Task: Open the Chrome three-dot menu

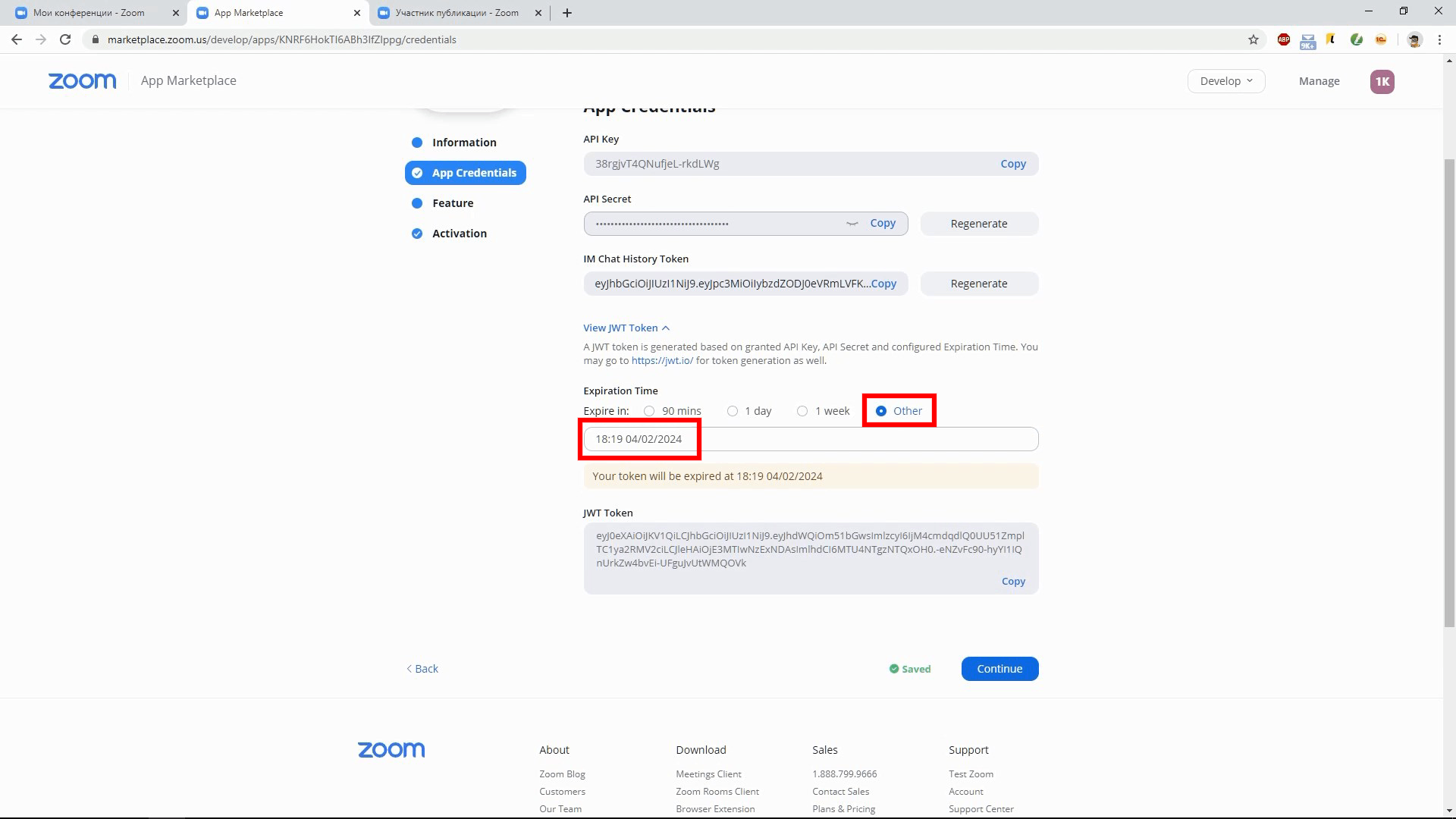Action: coord(1439,39)
